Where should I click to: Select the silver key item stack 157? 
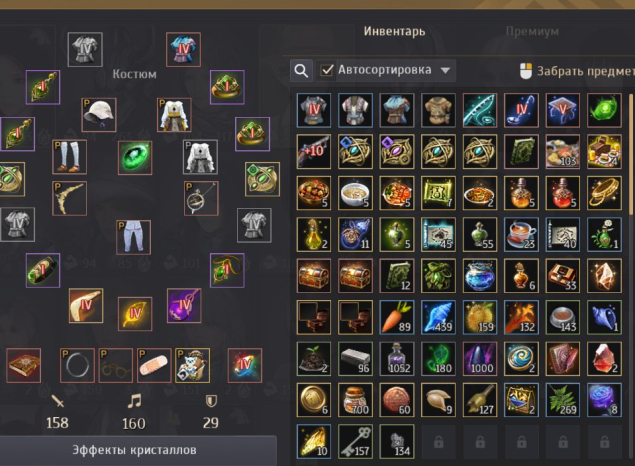click(356, 442)
